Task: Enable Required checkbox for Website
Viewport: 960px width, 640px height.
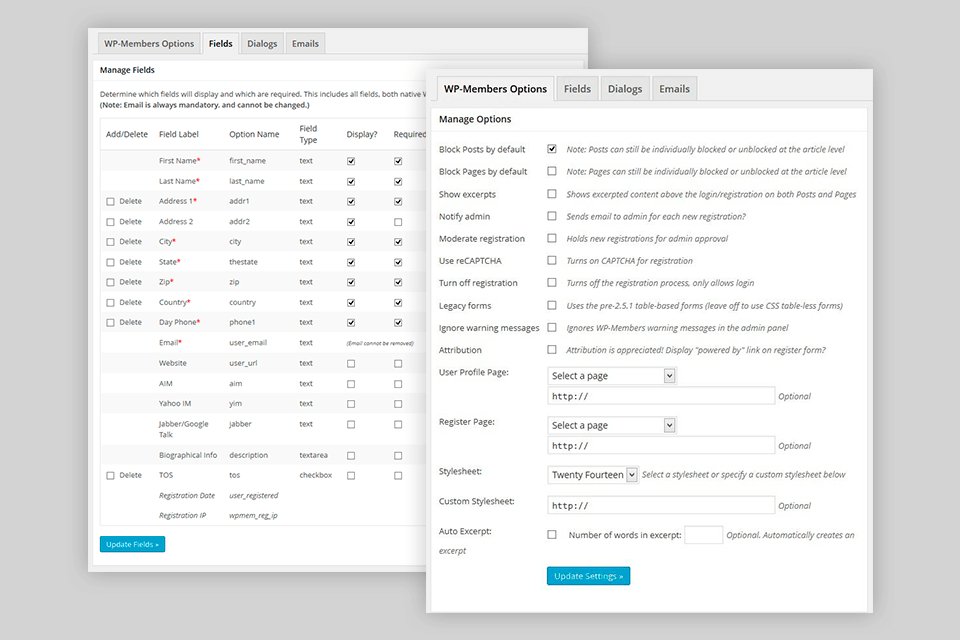Action: (x=398, y=364)
